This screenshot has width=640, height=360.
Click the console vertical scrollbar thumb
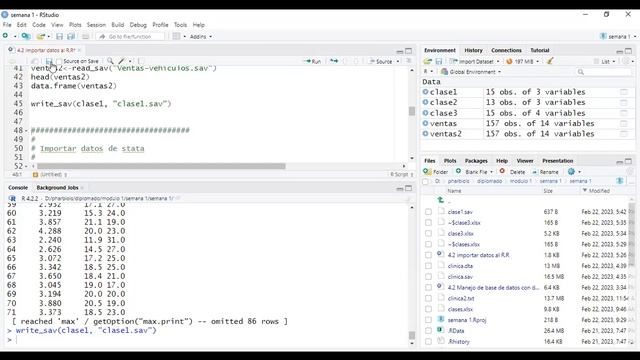coord(411,335)
